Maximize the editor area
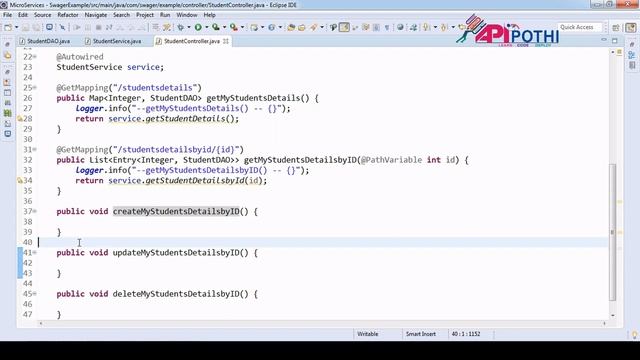The width and height of the screenshot is (640, 360). [615, 40]
